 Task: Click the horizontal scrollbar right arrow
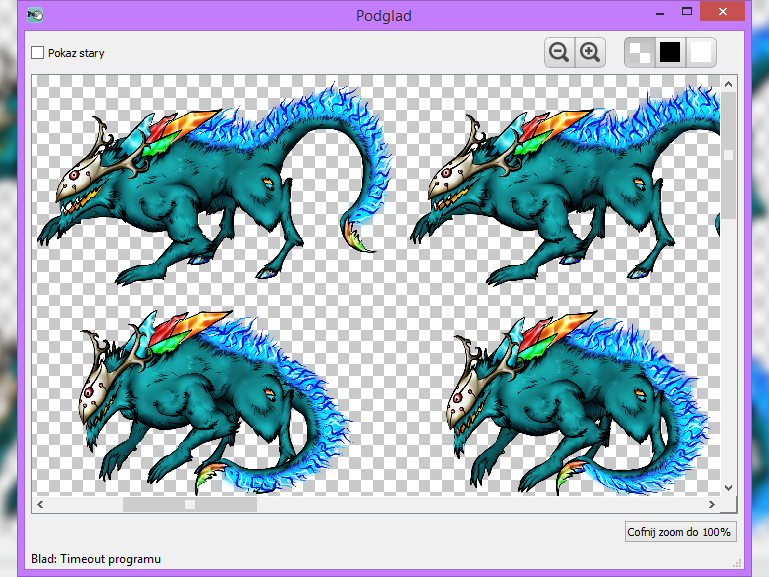click(x=712, y=504)
